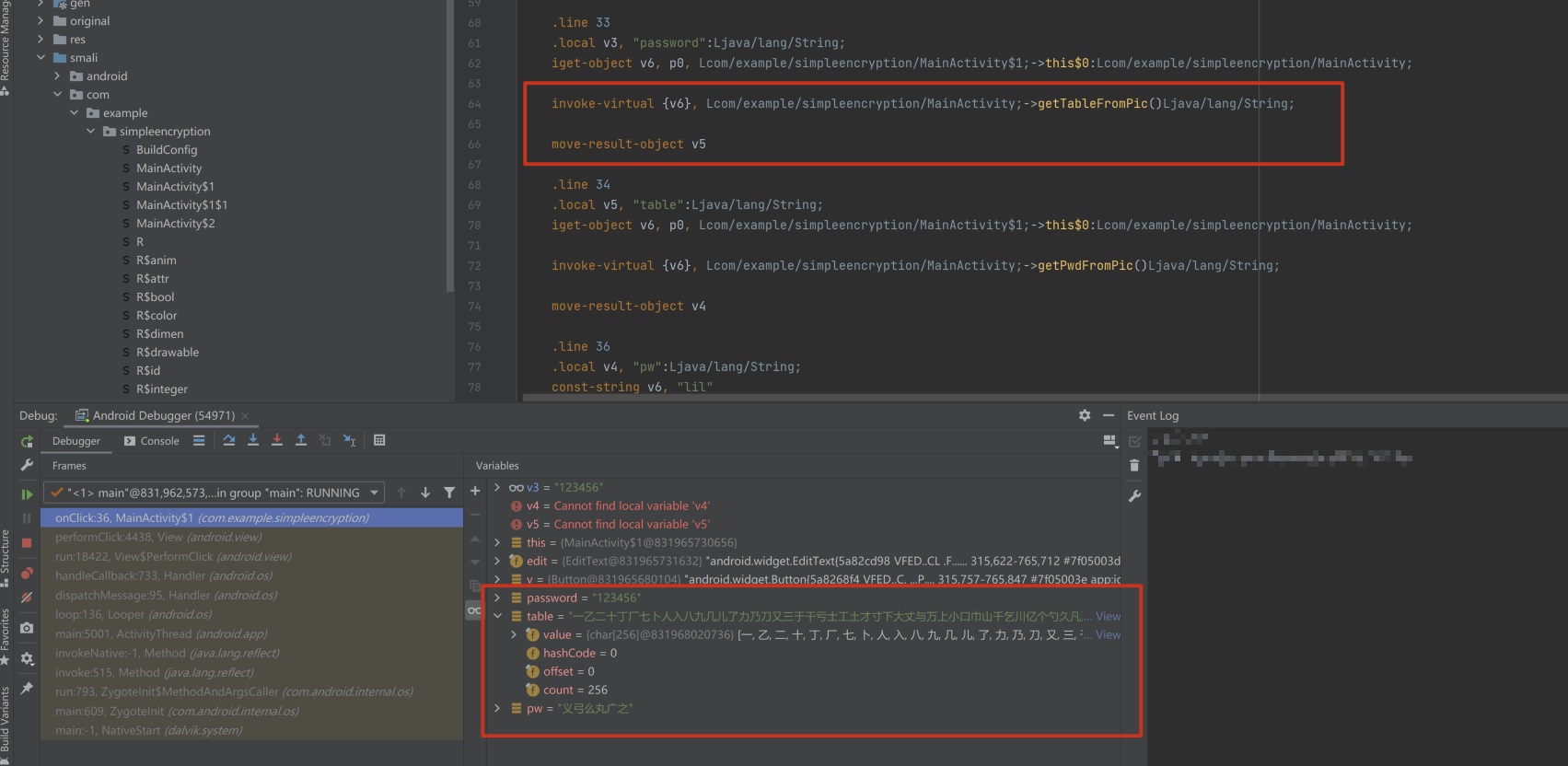This screenshot has width=1568, height=766.
Task: Click Mark all as read icon in Event Log
Action: click(1134, 441)
